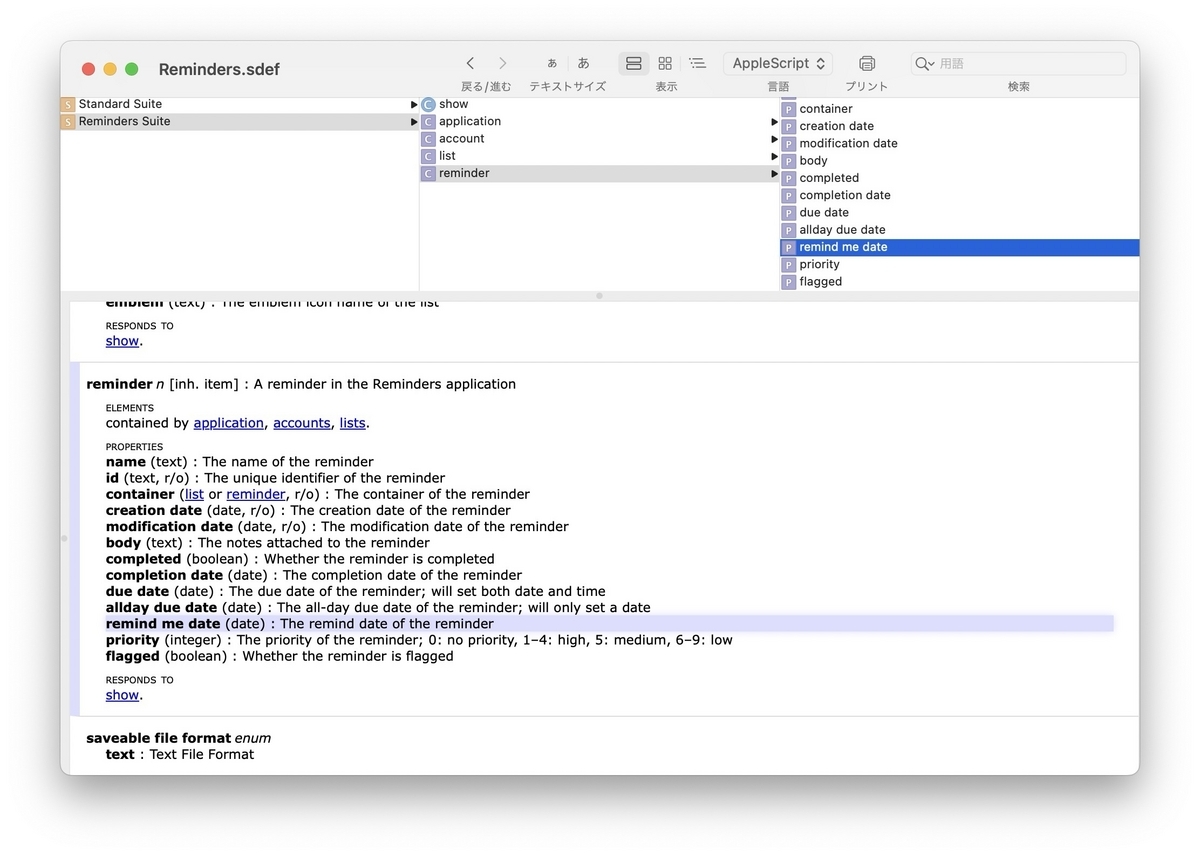Click the P icon beside due date
1200x855 pixels.
click(x=789, y=213)
